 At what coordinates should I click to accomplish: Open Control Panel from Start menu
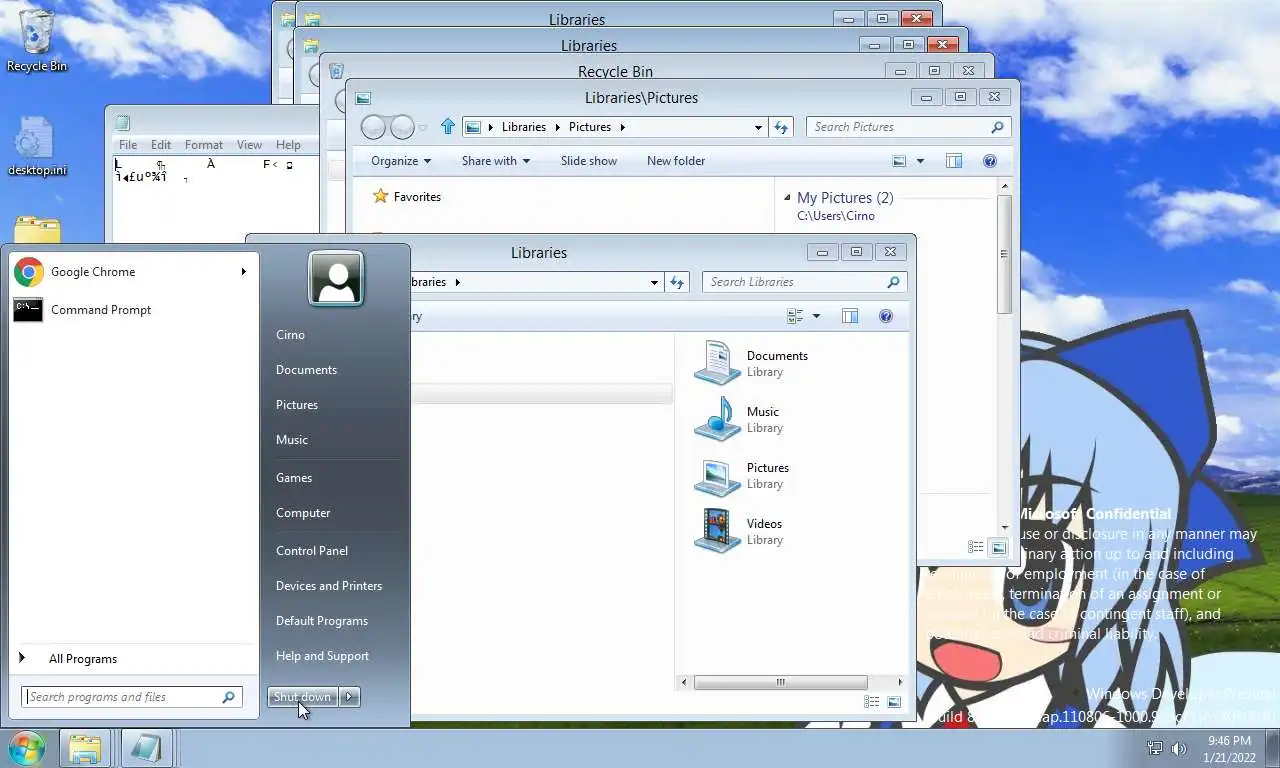[x=312, y=551]
